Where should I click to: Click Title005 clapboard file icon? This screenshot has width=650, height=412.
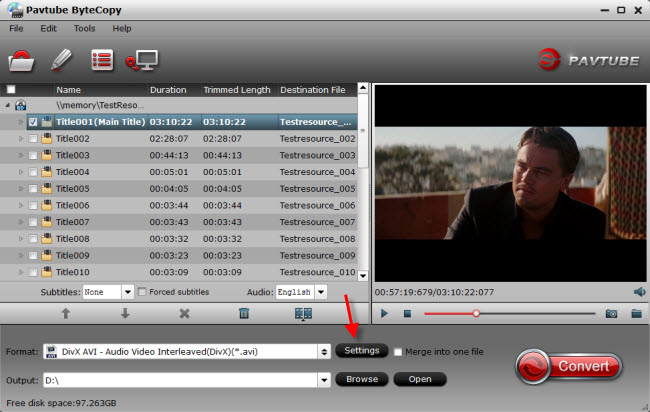(x=47, y=189)
